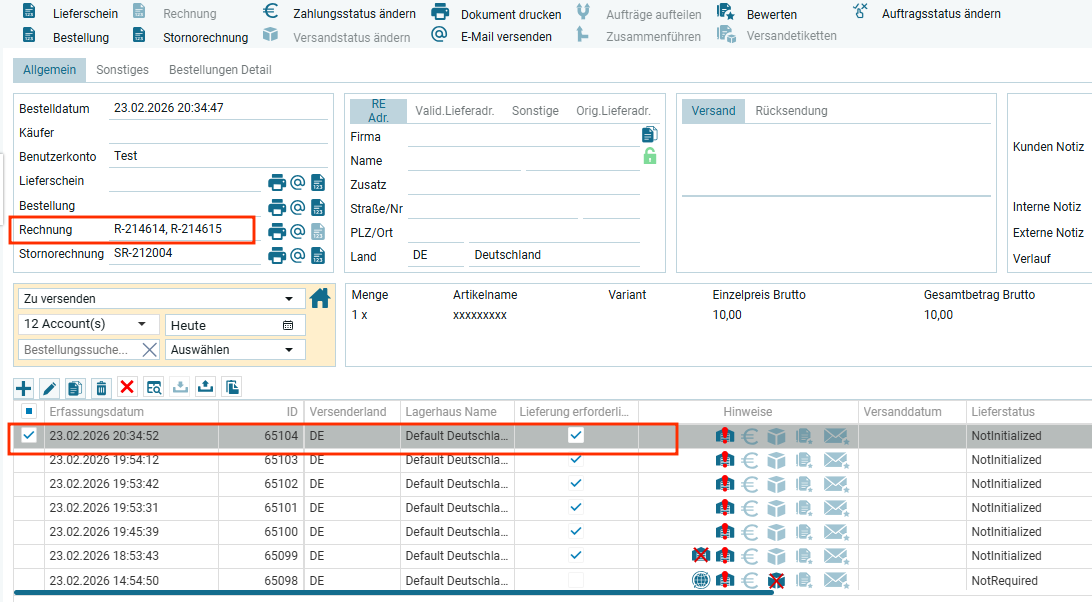
Task: Open the Rücksendung tab
Action: click(791, 111)
